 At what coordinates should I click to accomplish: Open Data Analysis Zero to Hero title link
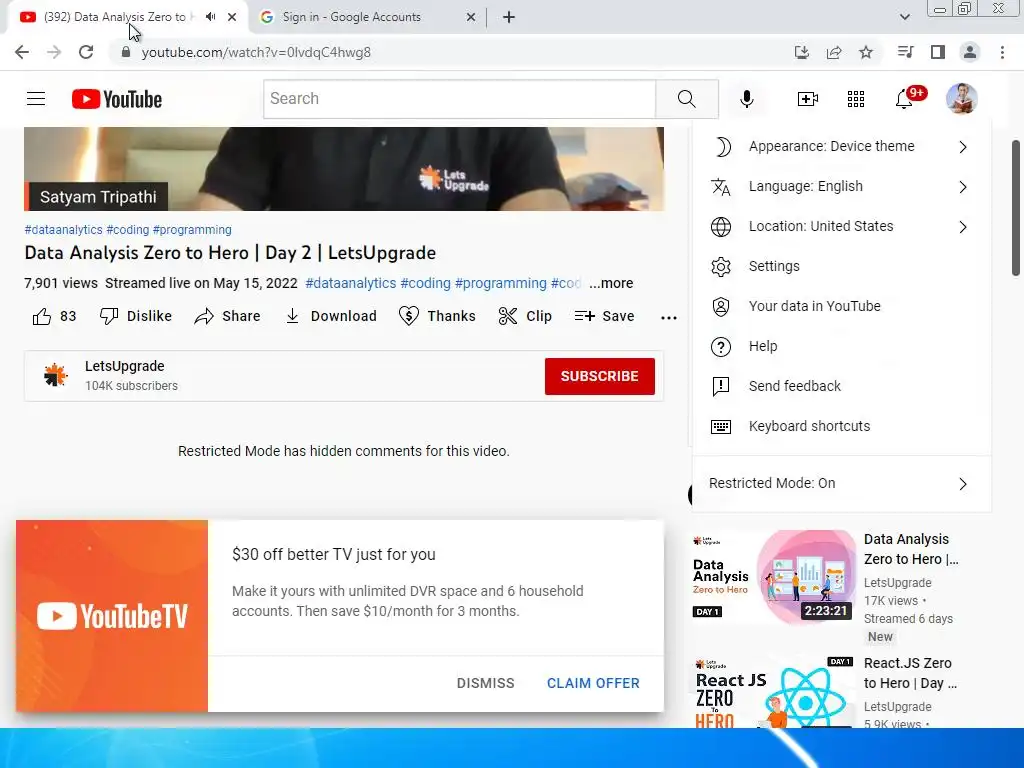click(x=911, y=549)
